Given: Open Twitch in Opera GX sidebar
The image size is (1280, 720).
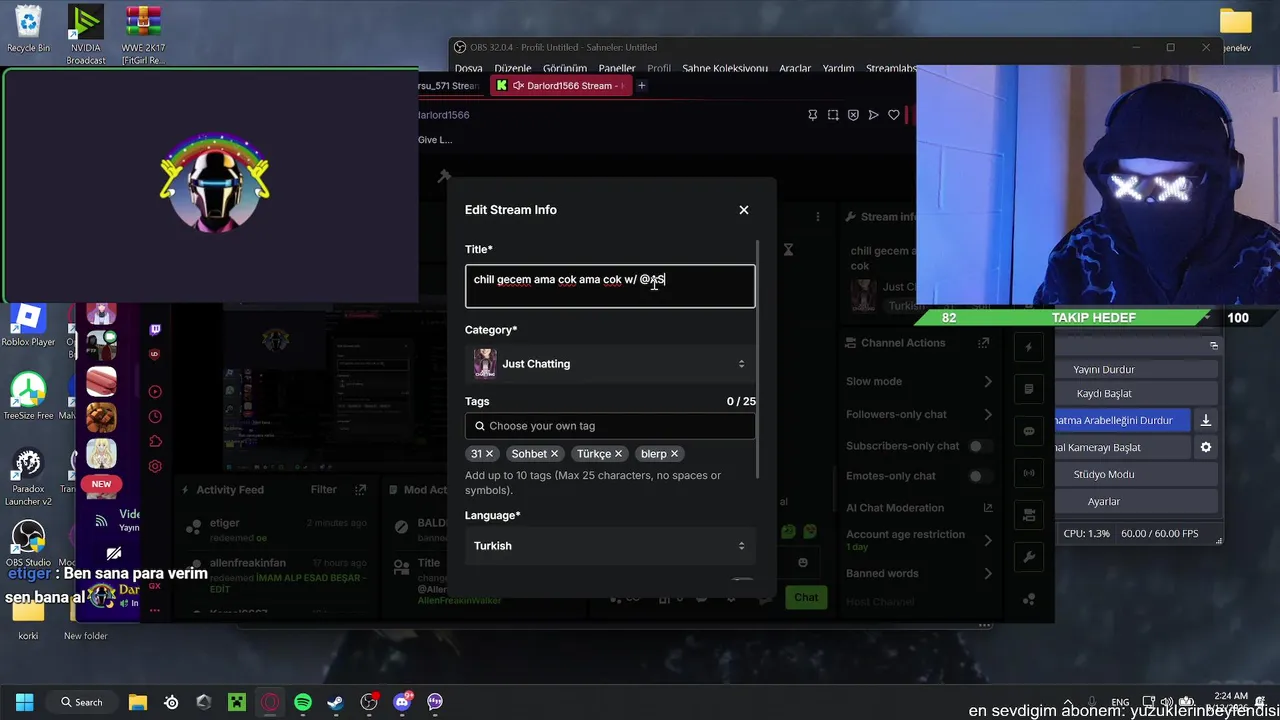Looking at the screenshot, I should coord(155,329).
